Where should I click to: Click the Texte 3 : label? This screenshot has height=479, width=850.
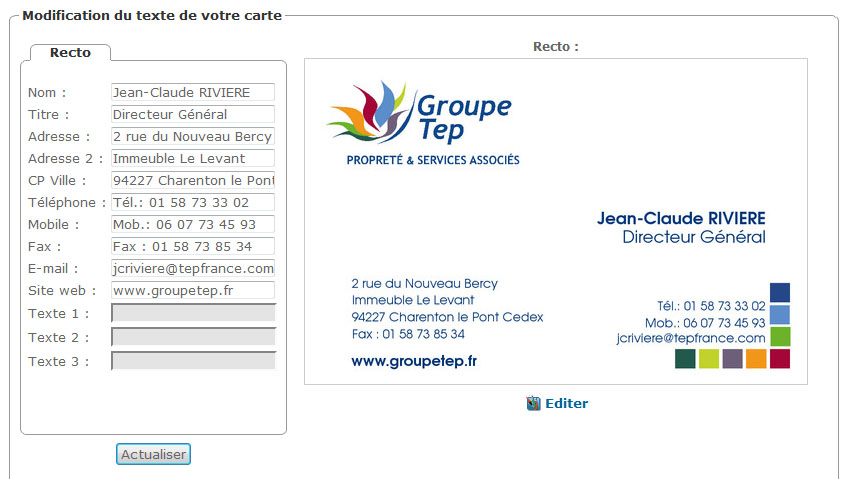(59, 361)
